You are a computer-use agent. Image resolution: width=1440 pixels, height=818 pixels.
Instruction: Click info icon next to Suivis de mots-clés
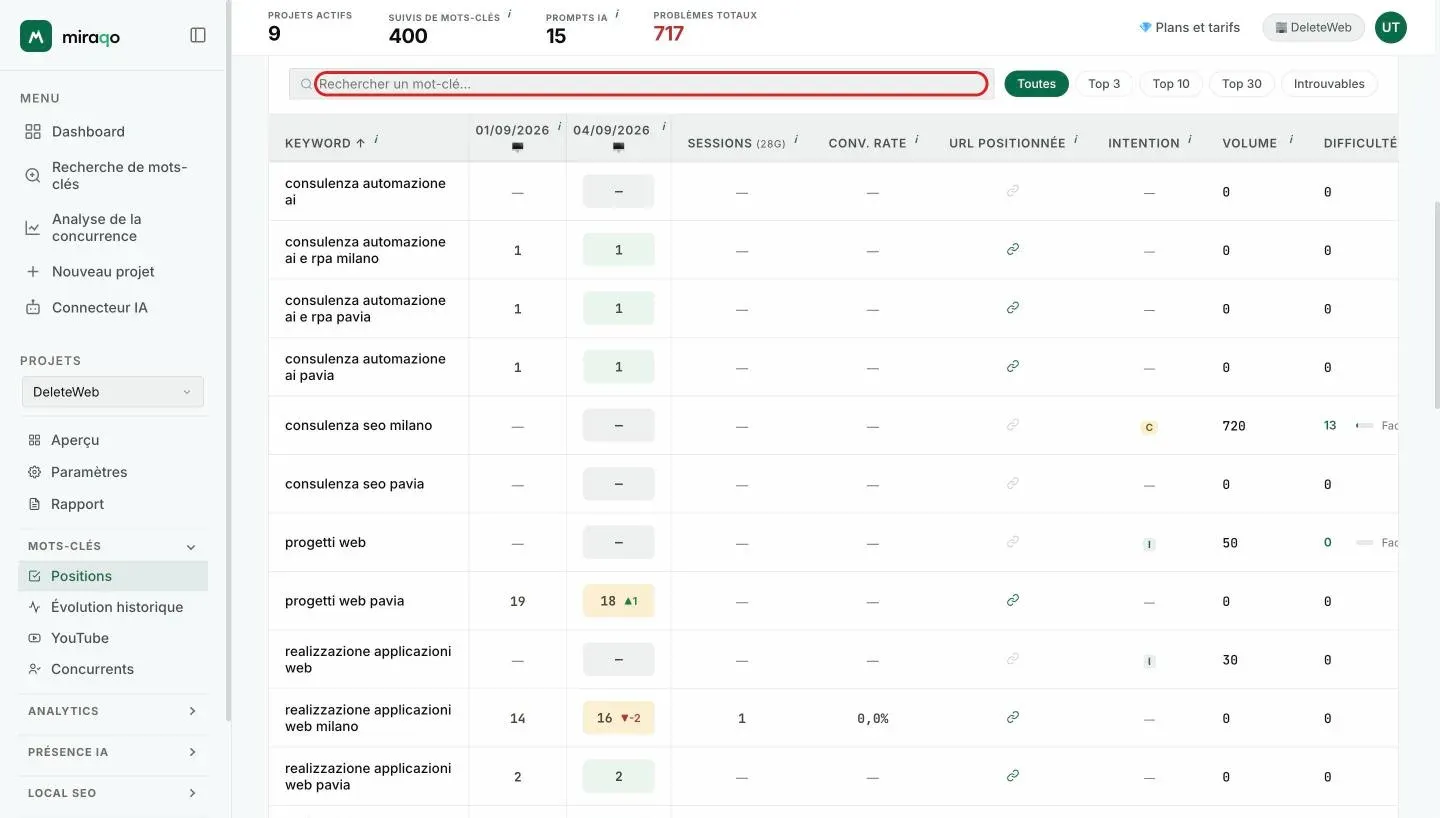pyautogui.click(x=510, y=14)
